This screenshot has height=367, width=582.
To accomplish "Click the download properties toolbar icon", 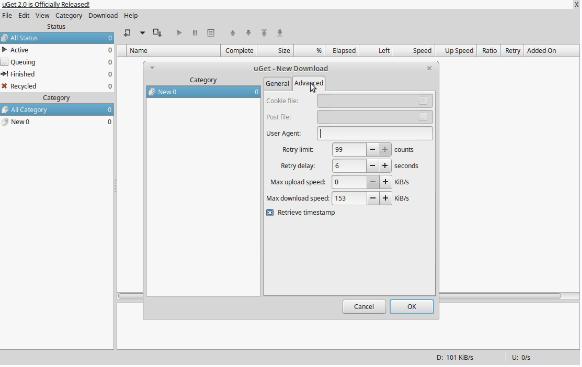I will point(210,33).
